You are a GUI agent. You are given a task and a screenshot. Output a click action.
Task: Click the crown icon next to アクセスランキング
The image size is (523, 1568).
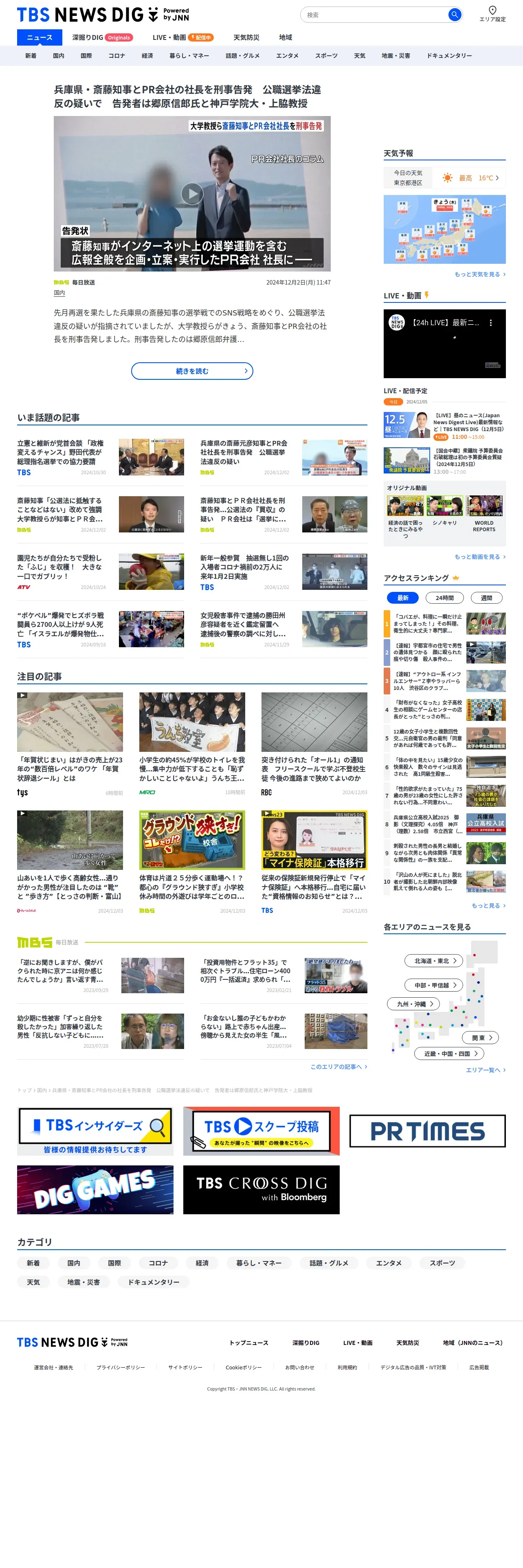[455, 578]
